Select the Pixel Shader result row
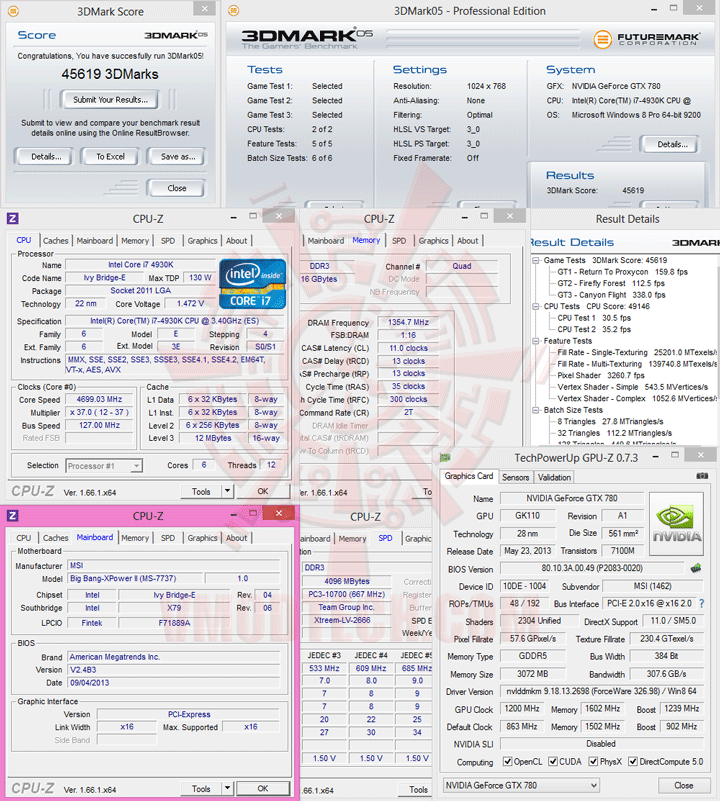The height and width of the screenshot is (801, 720). pyautogui.click(x=601, y=375)
